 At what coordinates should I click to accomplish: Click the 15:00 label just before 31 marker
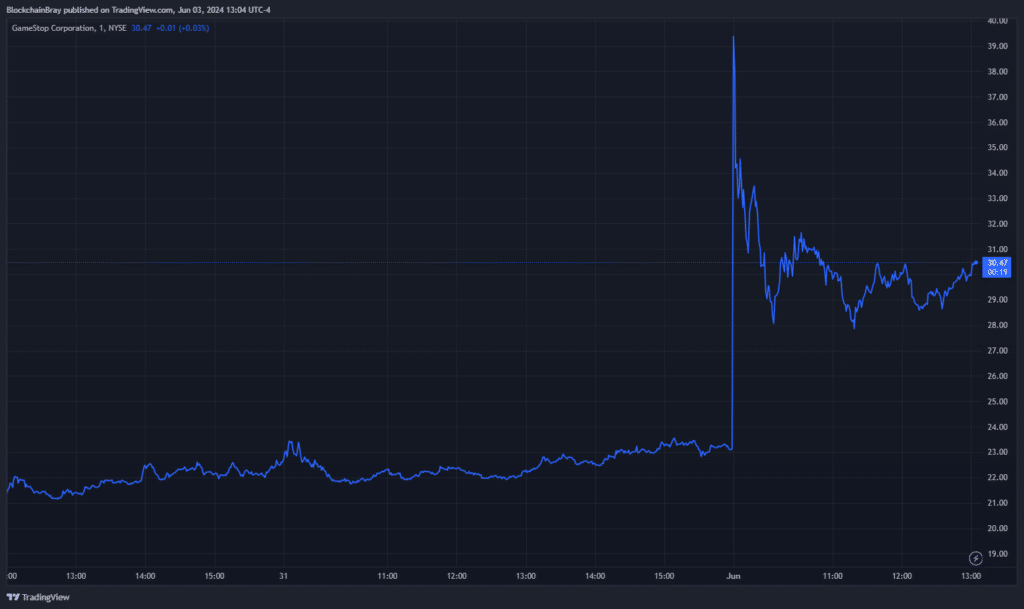[x=214, y=576]
